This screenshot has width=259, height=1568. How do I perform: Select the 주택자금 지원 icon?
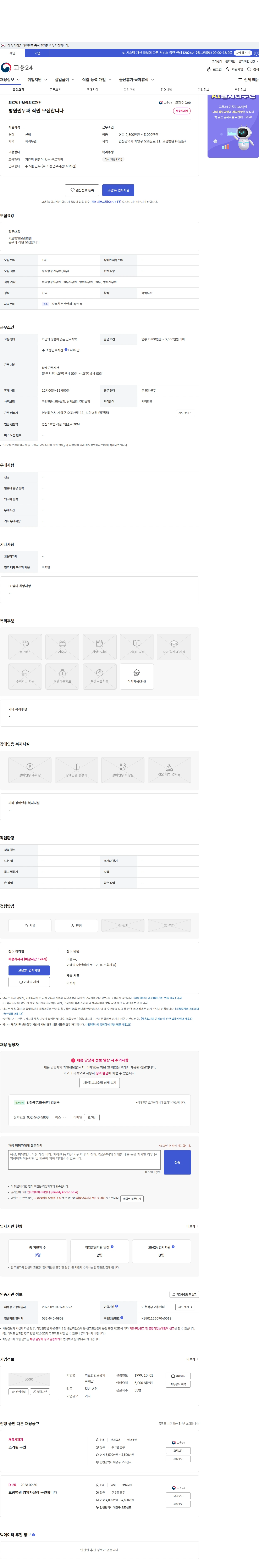coord(25,676)
